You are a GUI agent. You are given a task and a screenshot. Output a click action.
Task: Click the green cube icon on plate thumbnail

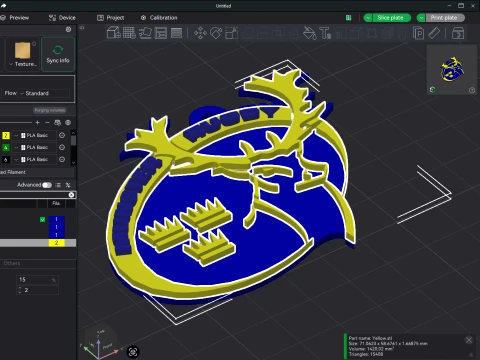pyautogui.click(x=432, y=89)
